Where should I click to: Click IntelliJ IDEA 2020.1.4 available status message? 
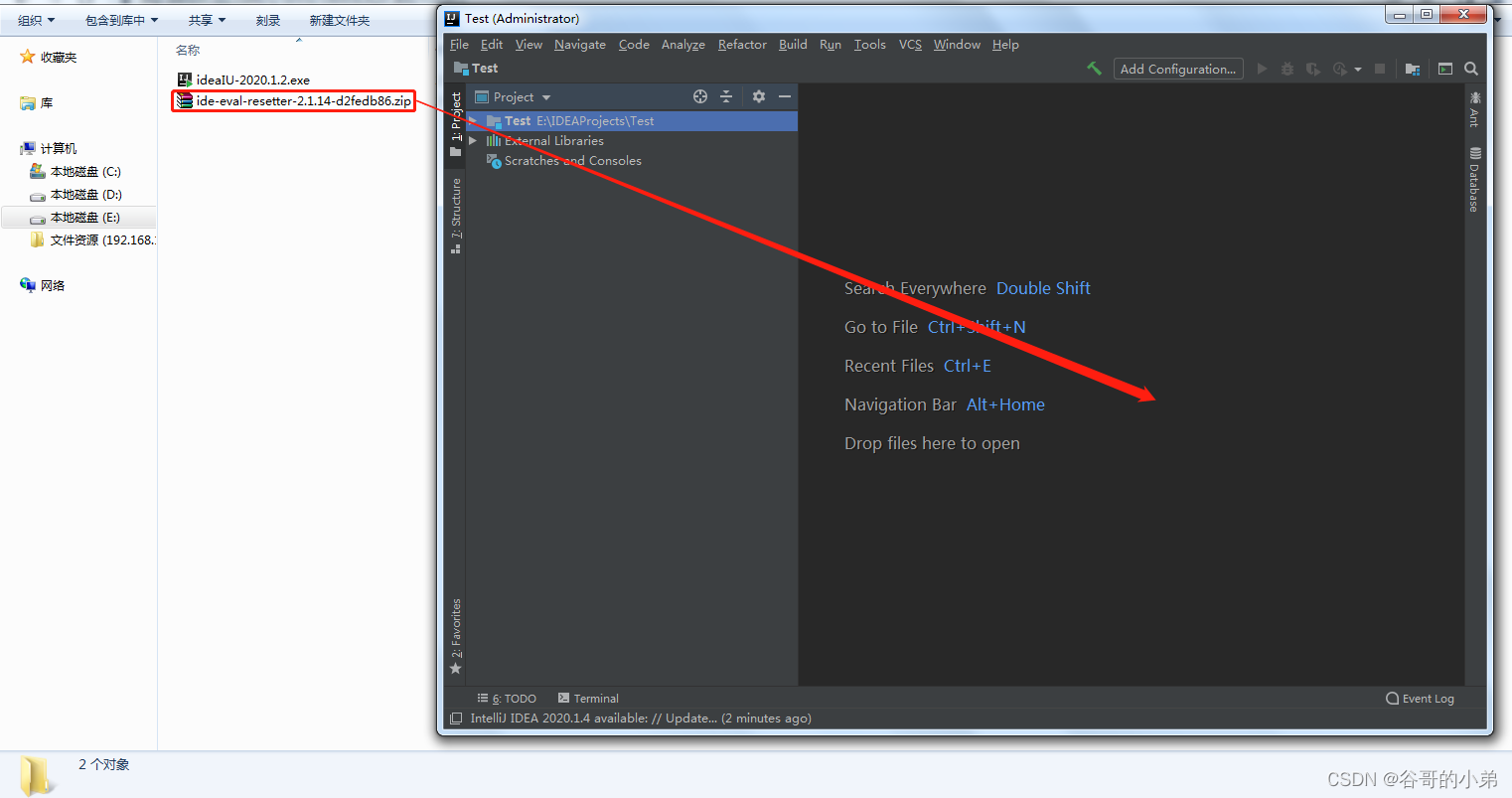pos(641,718)
